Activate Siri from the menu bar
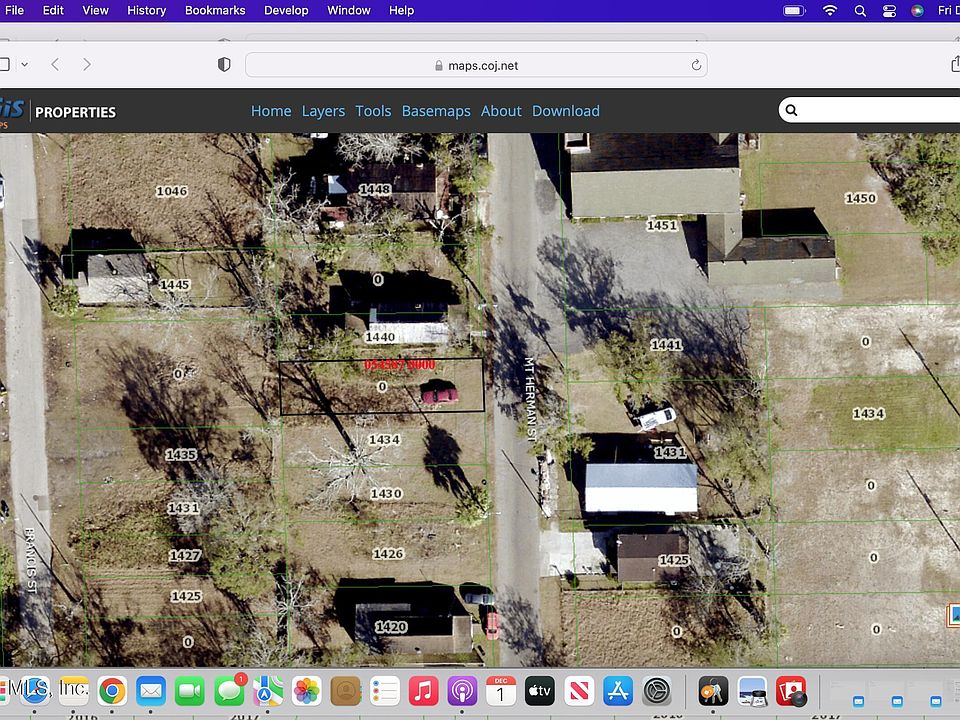Image resolution: width=960 pixels, height=720 pixels. click(917, 10)
